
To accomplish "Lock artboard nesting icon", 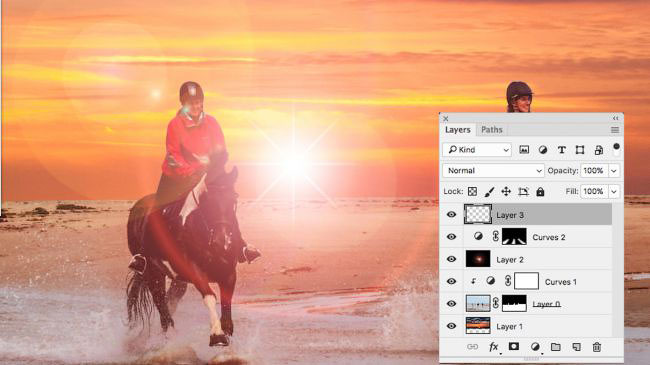I will 523,191.
